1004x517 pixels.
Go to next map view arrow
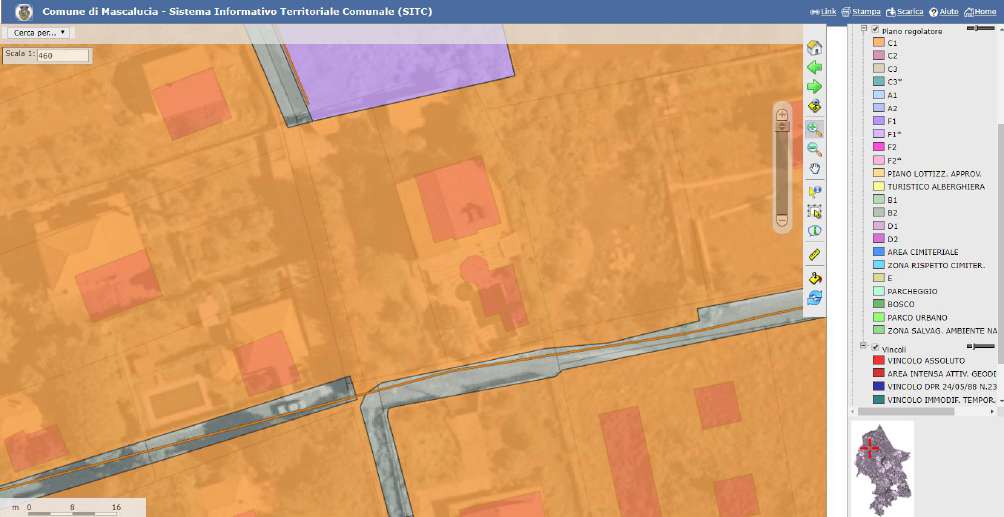[814, 88]
